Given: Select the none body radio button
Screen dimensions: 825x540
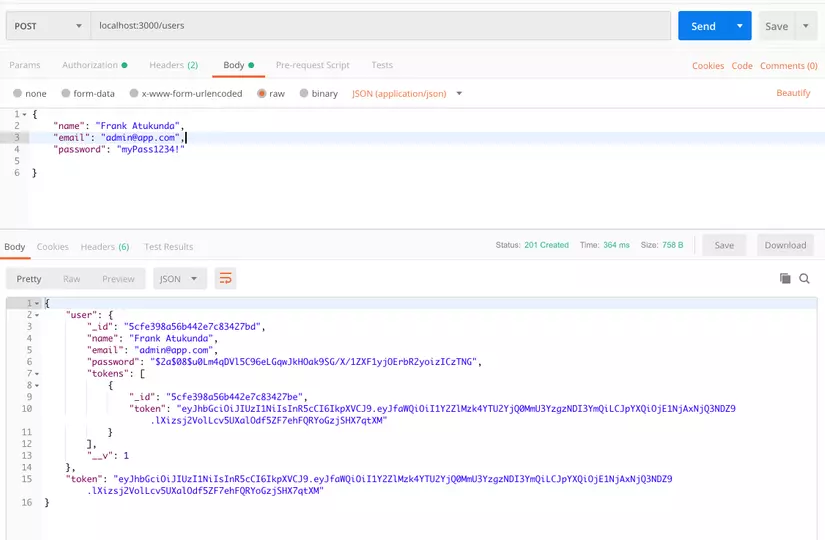Looking at the screenshot, I should 17,94.
